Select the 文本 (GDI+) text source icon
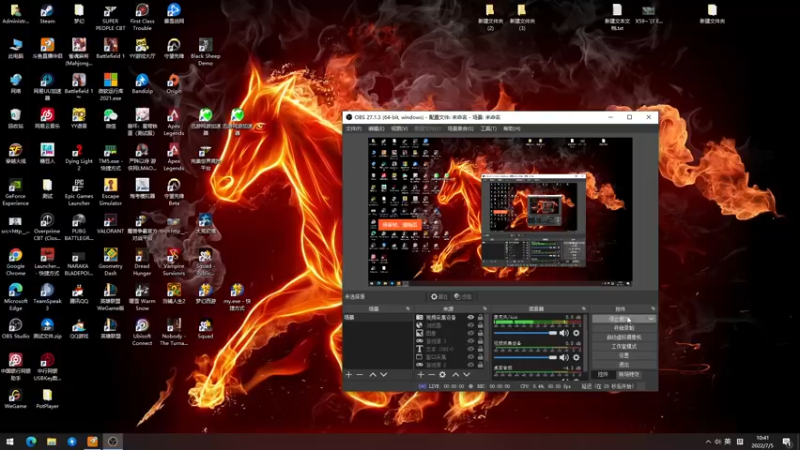800x450 pixels. (x=419, y=349)
